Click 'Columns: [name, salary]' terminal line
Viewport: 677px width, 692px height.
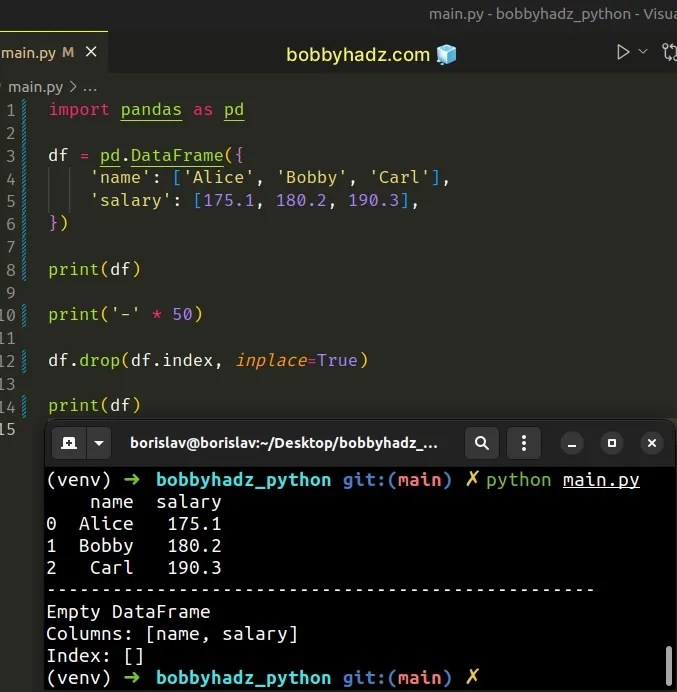coord(172,634)
